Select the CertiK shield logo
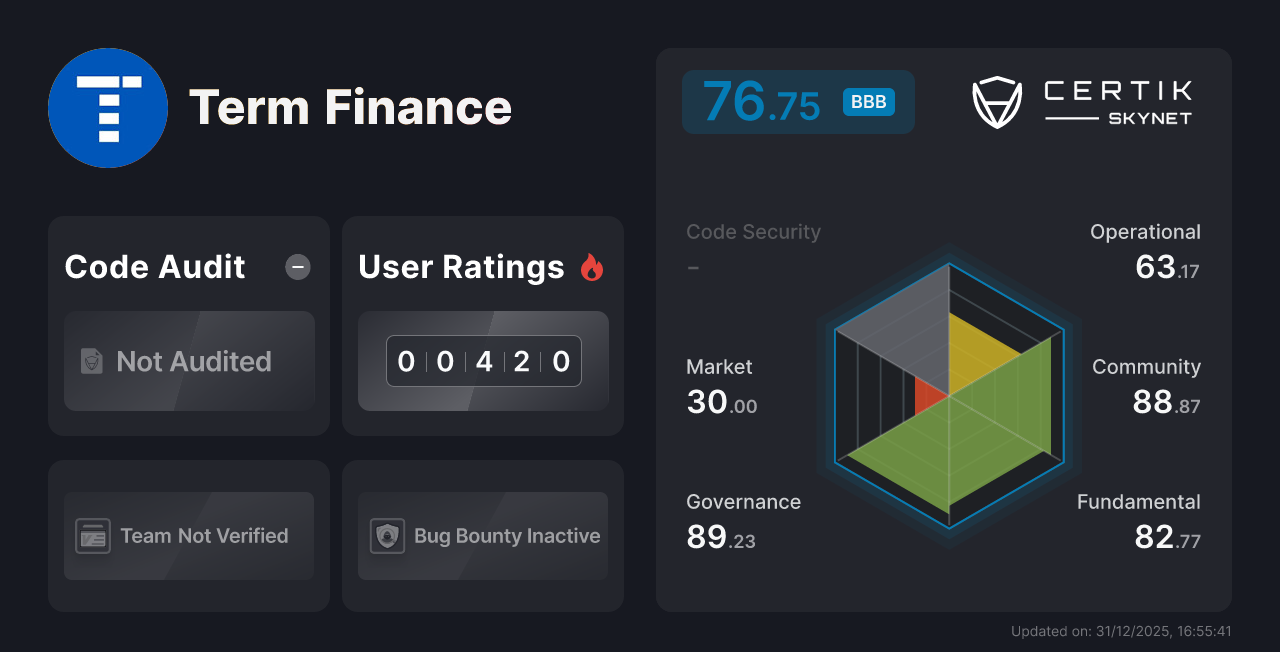The width and height of the screenshot is (1280, 652). (x=996, y=100)
